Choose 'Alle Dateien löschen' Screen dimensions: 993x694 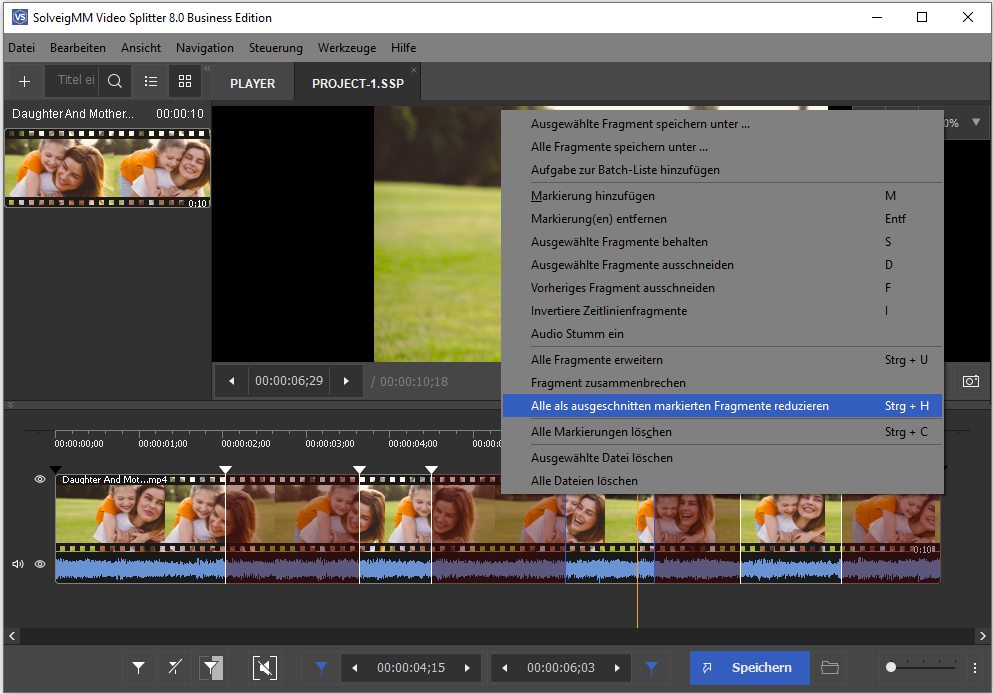point(722,481)
